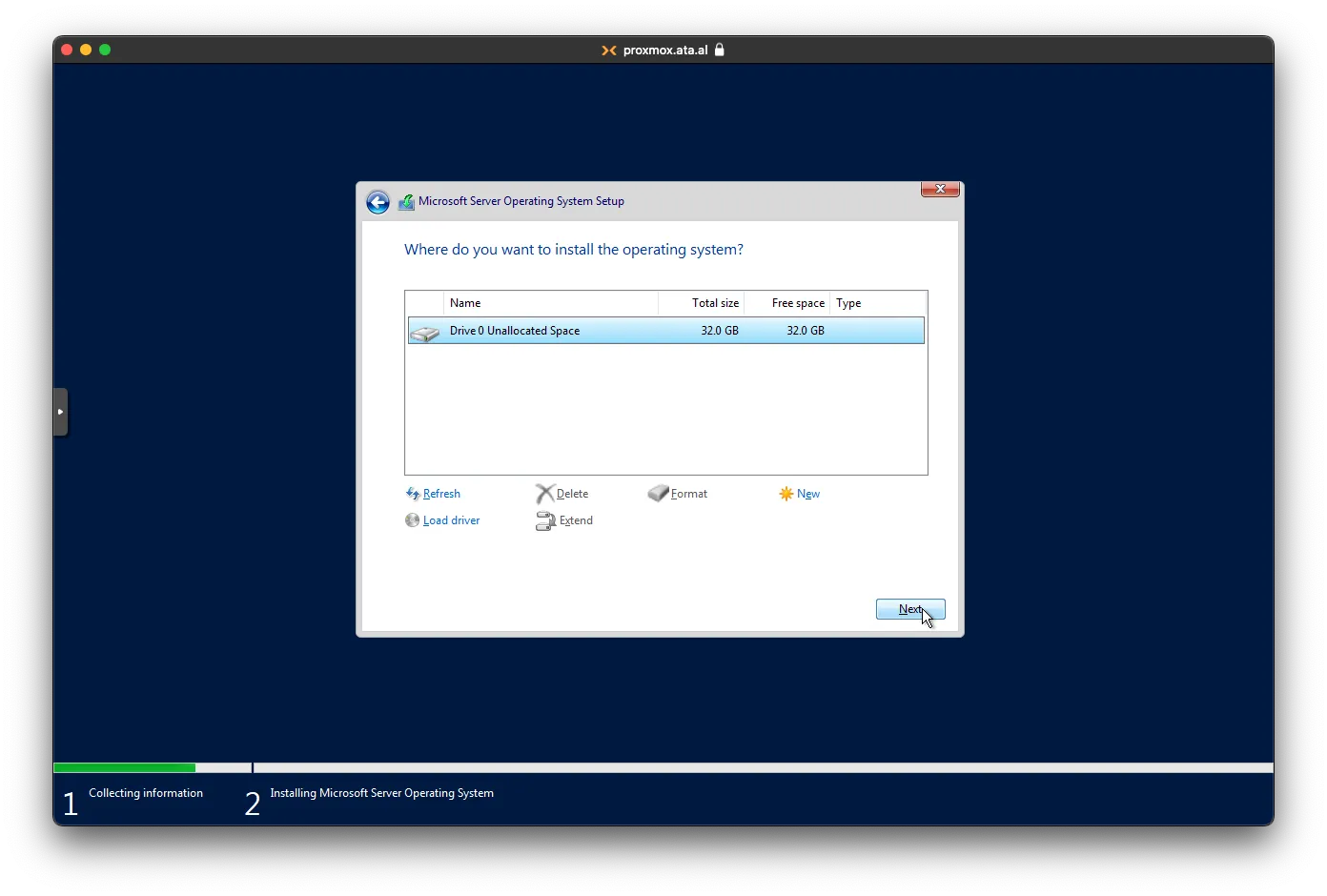Screen dimensions: 1327x896
Task: Click the Installing Microsoft Server Operating System label
Action: (381, 793)
